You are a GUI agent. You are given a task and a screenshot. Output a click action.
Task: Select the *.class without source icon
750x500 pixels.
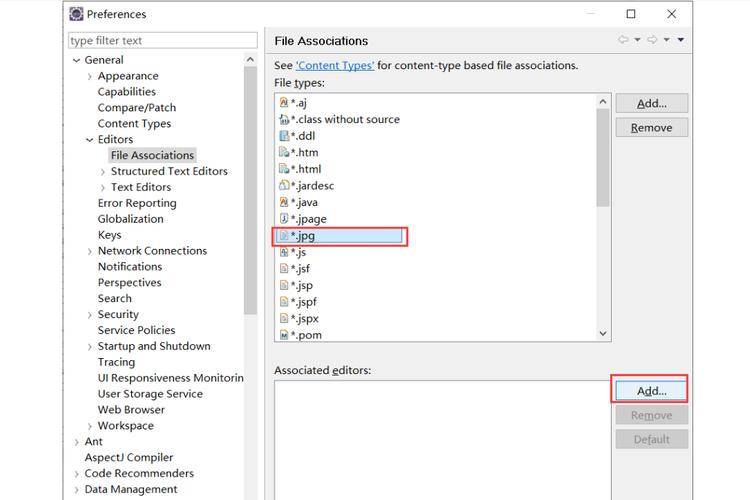point(284,119)
